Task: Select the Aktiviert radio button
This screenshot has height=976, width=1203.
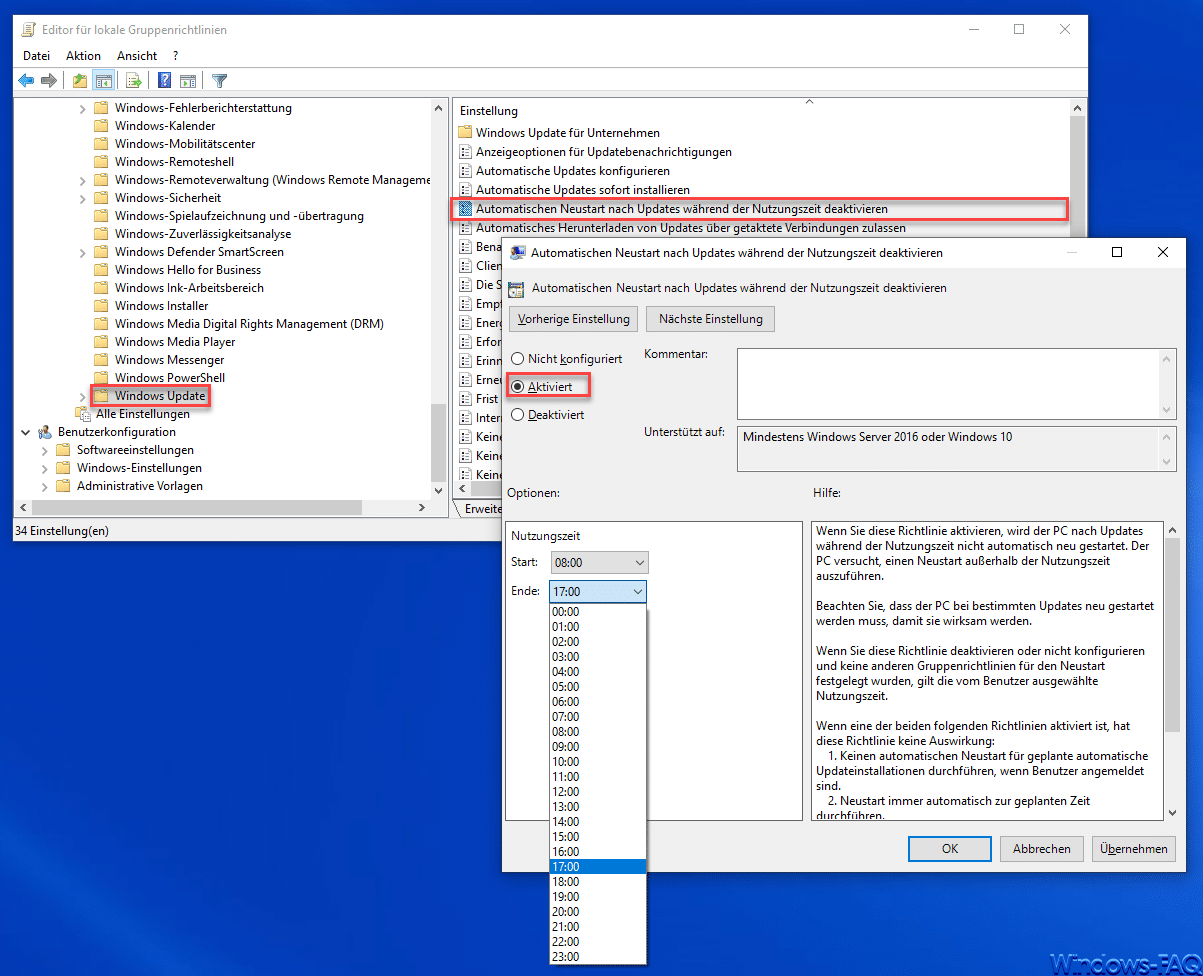Action: (x=517, y=386)
